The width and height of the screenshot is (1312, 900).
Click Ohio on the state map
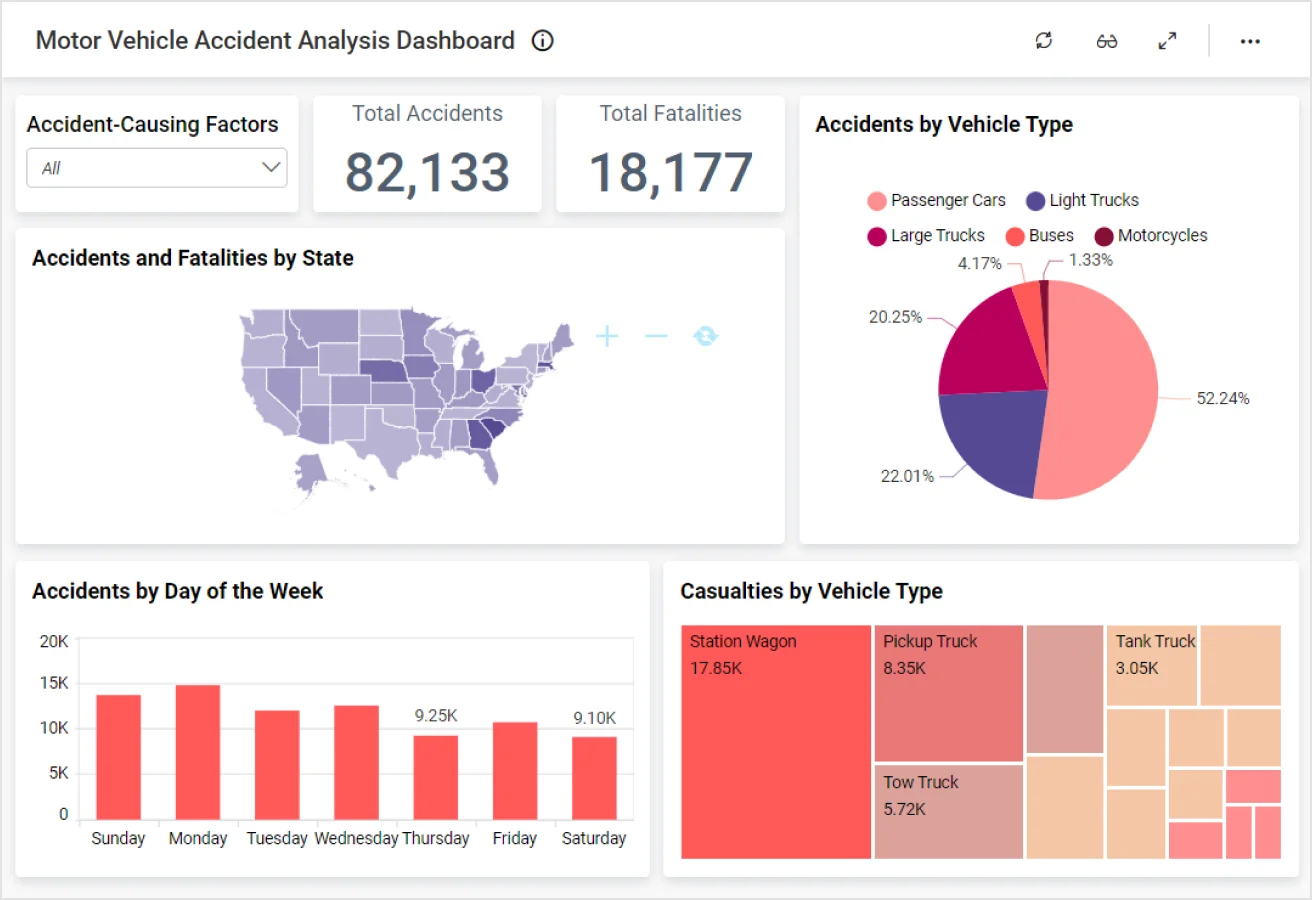(x=482, y=381)
